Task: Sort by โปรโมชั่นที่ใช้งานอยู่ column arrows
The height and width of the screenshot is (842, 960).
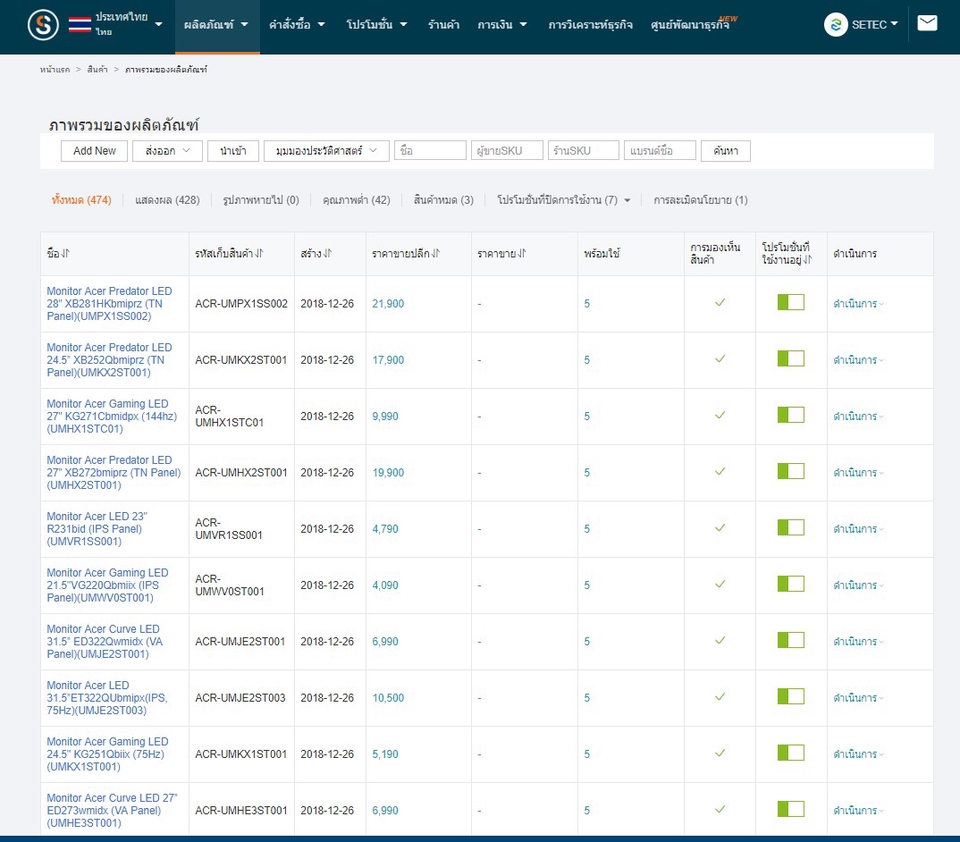Action: point(808,260)
